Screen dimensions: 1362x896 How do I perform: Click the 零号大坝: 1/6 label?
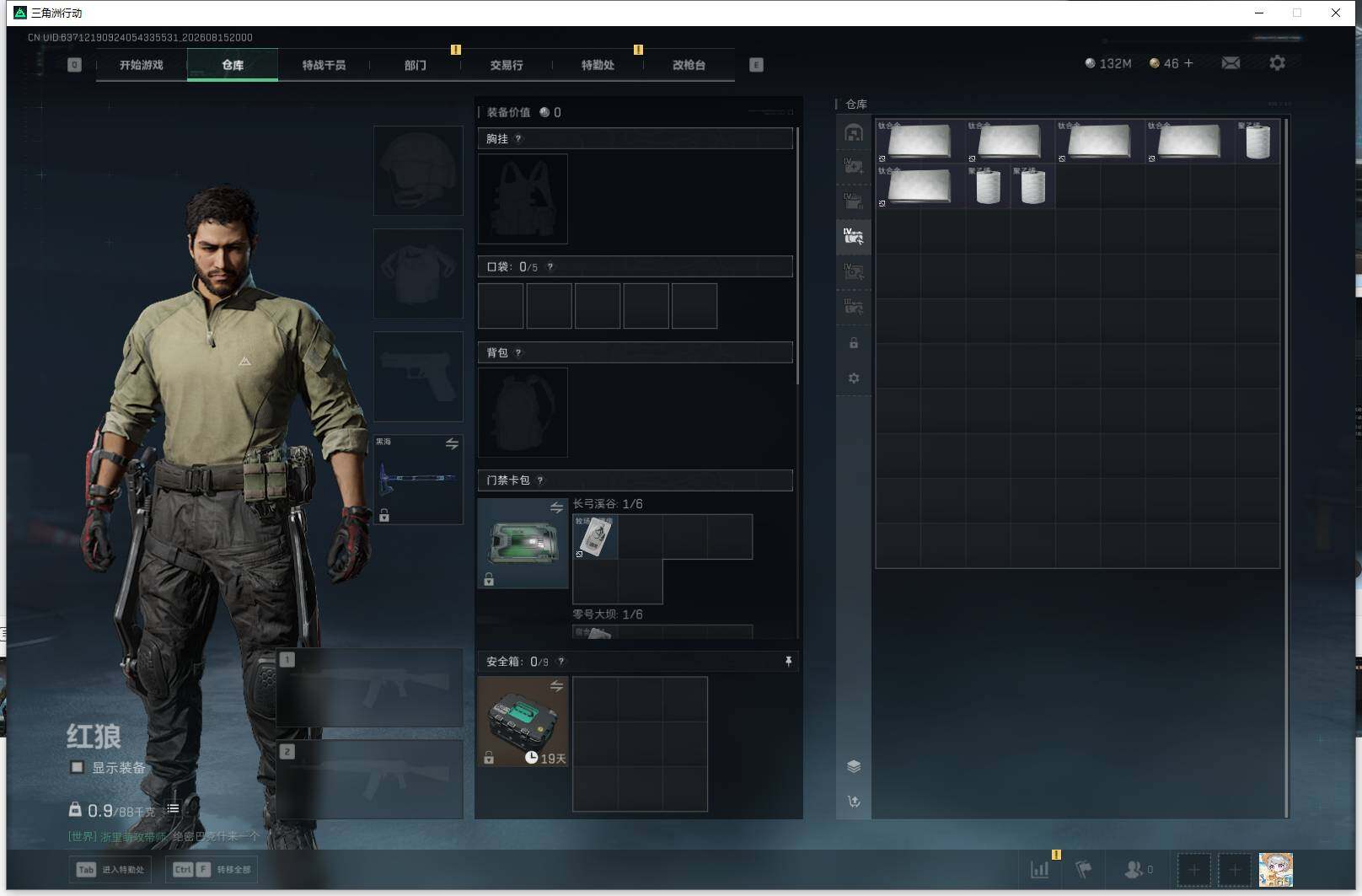608,614
